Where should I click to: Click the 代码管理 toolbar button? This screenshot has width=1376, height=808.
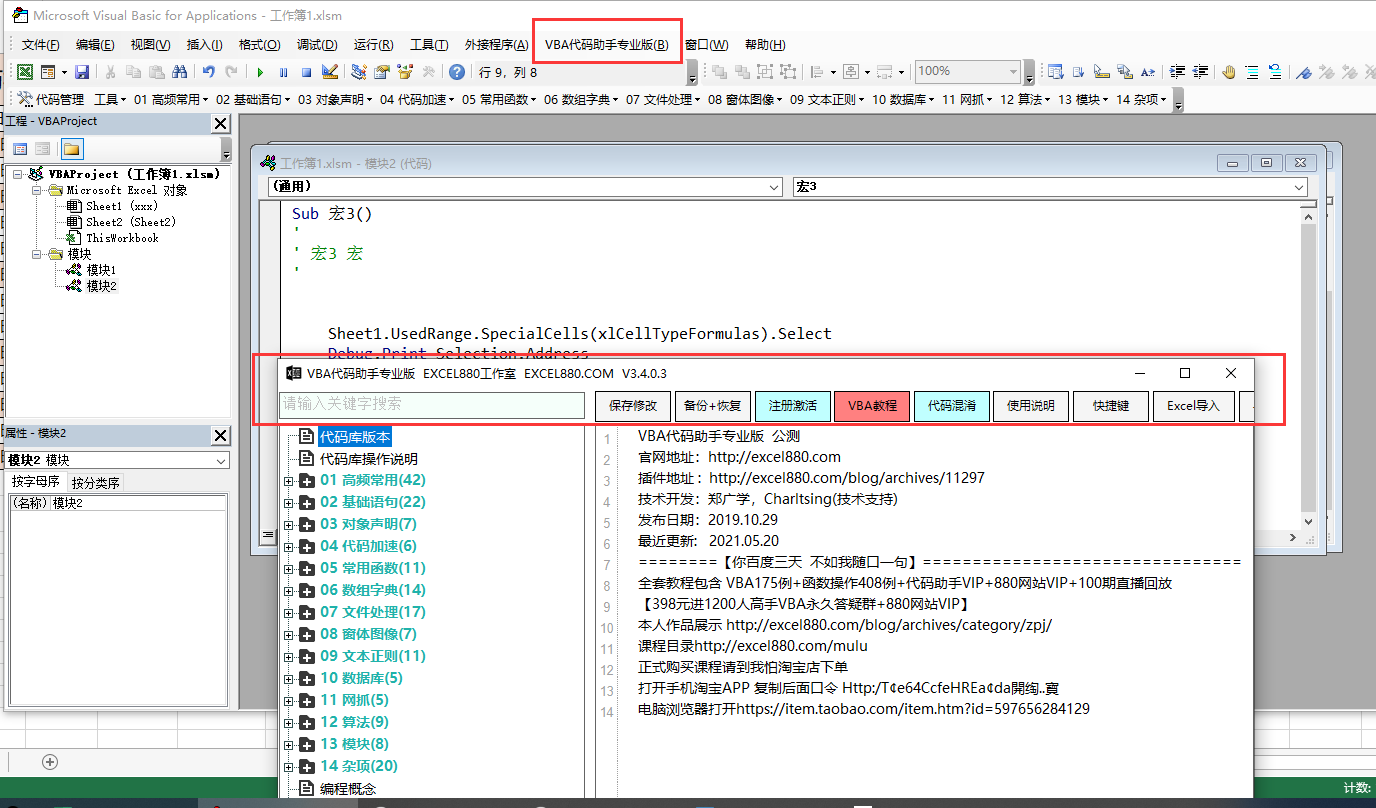(x=51, y=99)
